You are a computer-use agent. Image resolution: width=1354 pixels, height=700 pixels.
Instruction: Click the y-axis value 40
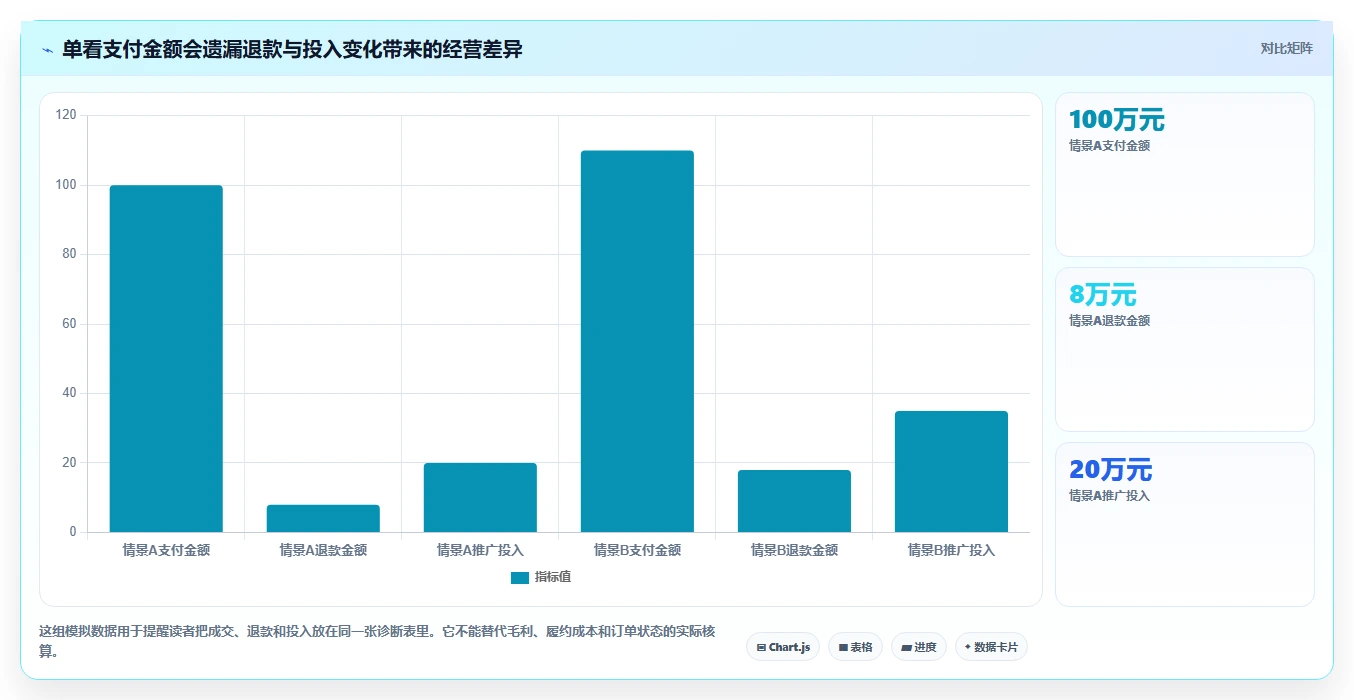click(69, 393)
